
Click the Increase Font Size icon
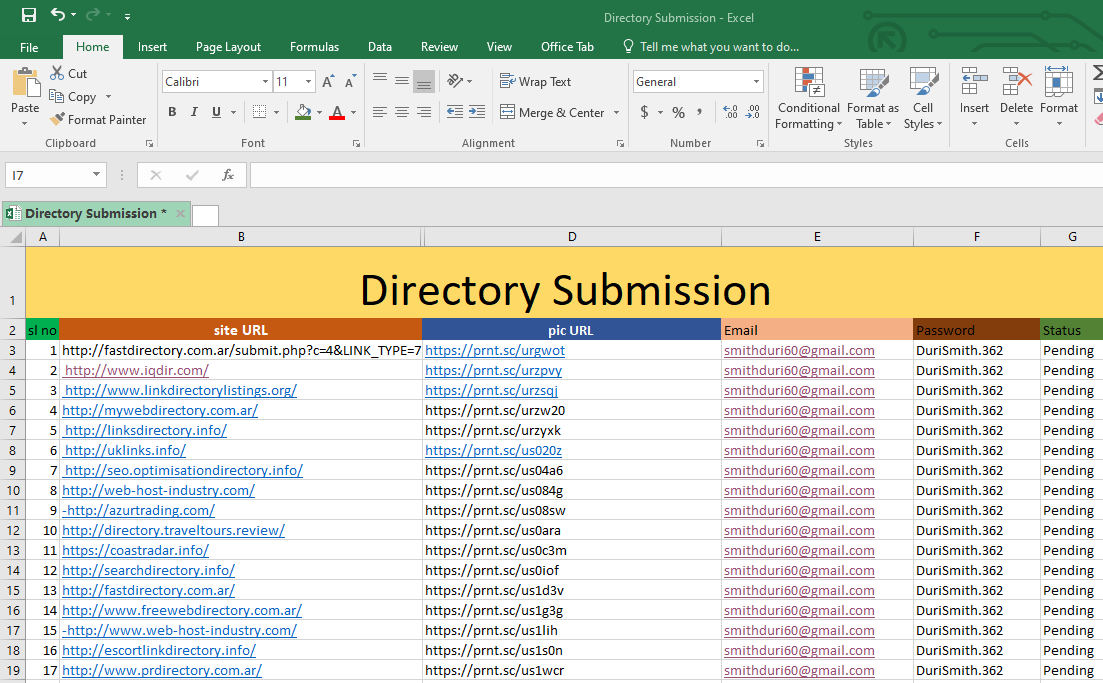[328, 82]
